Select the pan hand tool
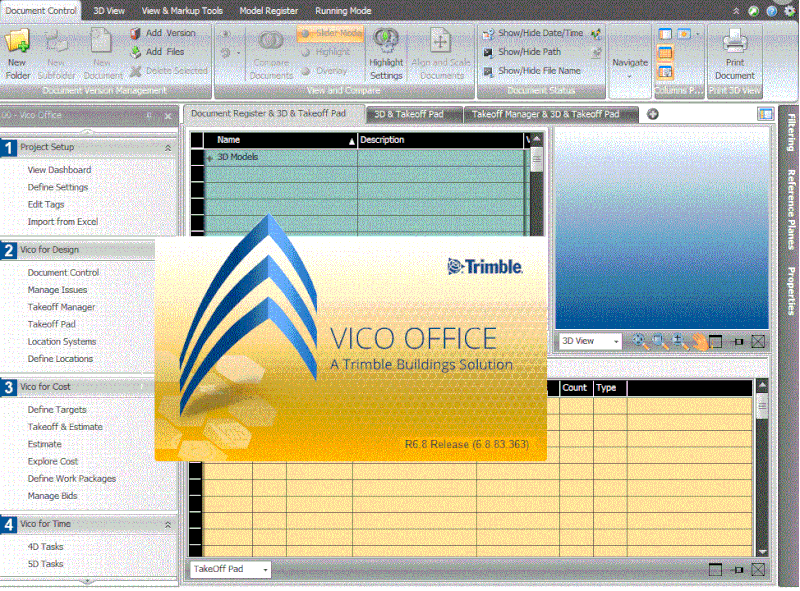 click(699, 341)
